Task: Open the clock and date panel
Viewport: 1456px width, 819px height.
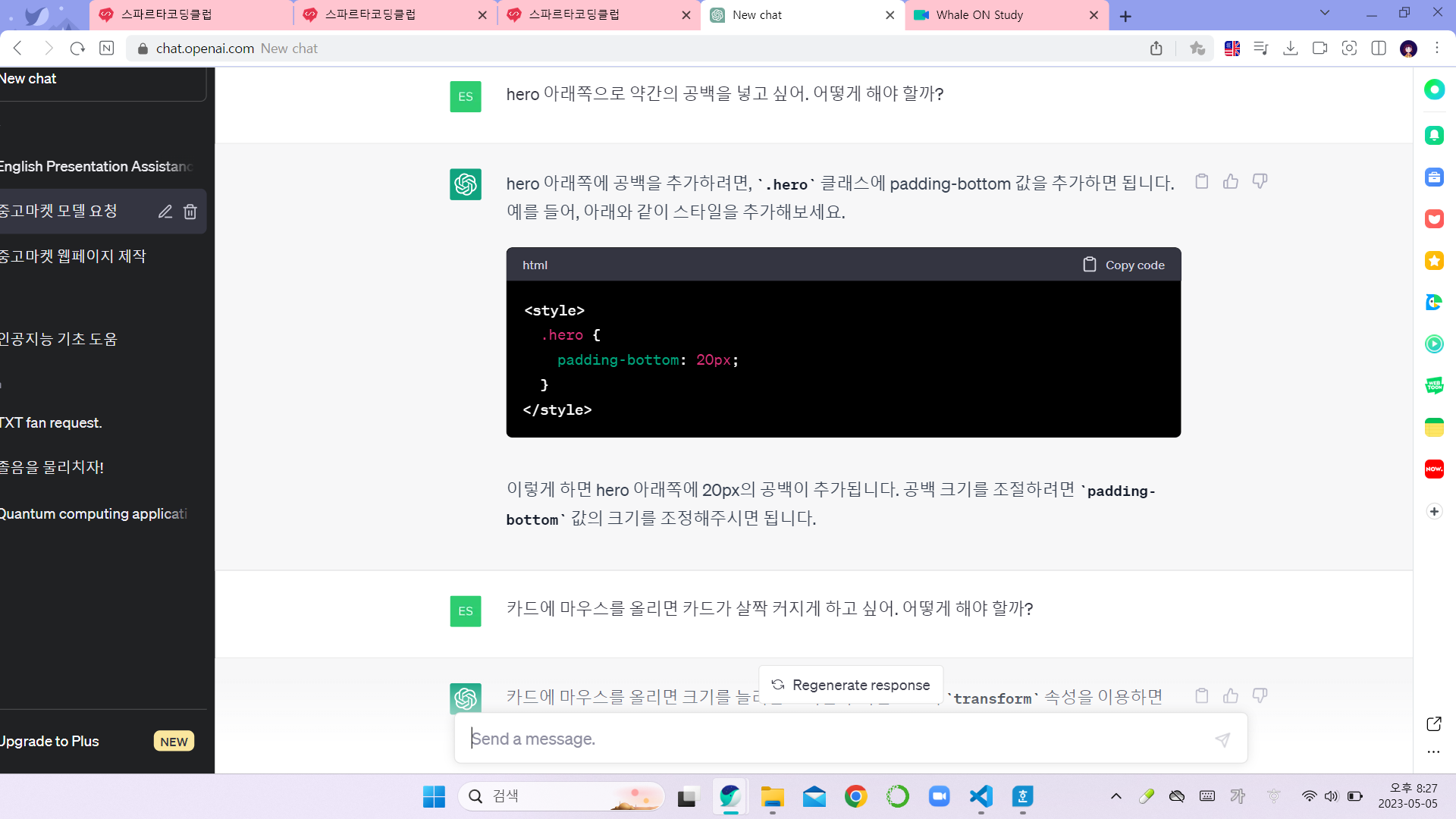Action: [1407, 796]
